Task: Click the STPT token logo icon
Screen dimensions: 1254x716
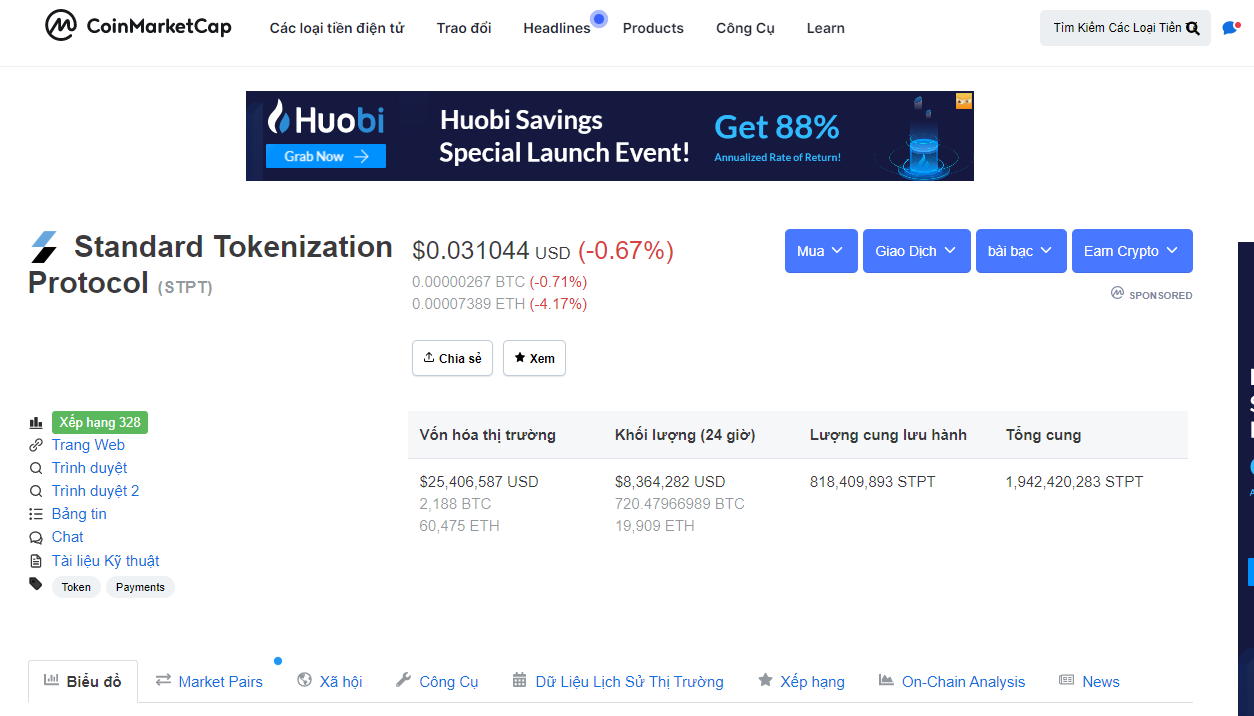Action: (44, 247)
